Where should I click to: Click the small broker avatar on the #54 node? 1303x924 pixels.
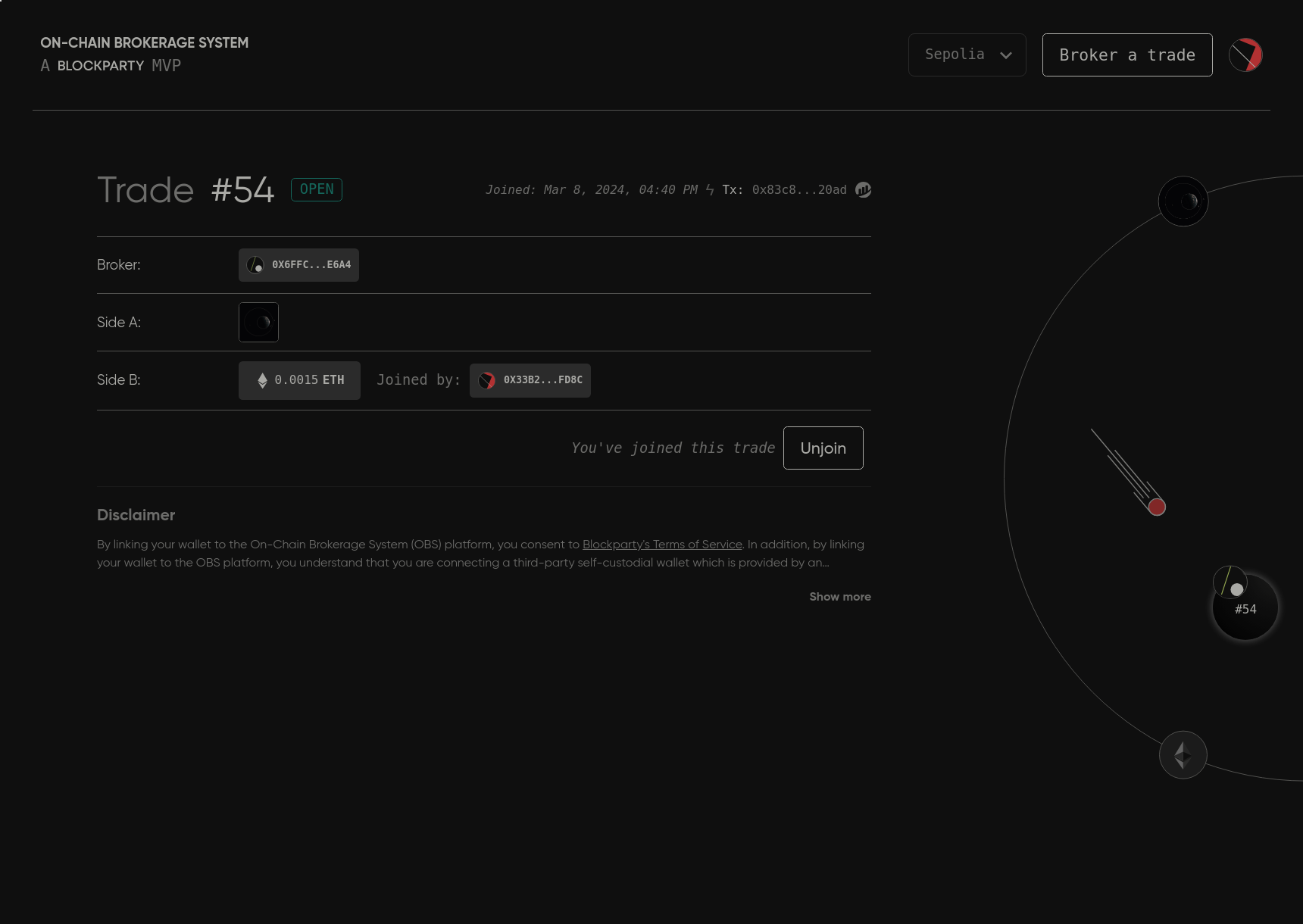[1230, 582]
